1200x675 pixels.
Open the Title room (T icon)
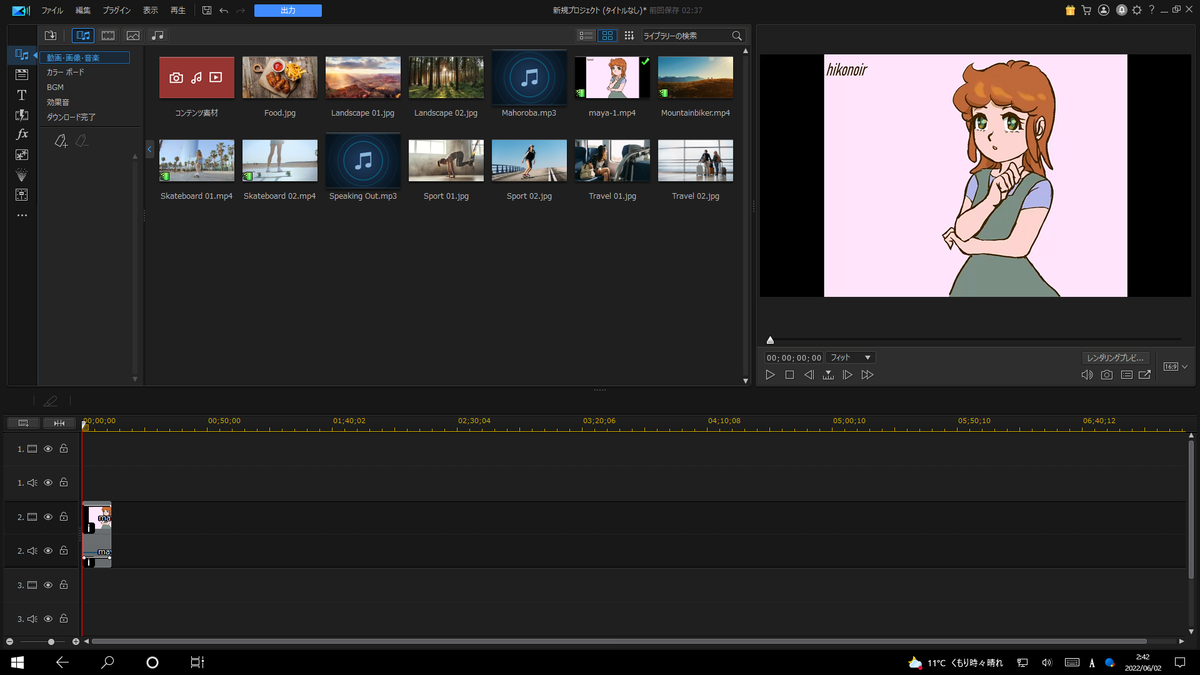[22, 94]
